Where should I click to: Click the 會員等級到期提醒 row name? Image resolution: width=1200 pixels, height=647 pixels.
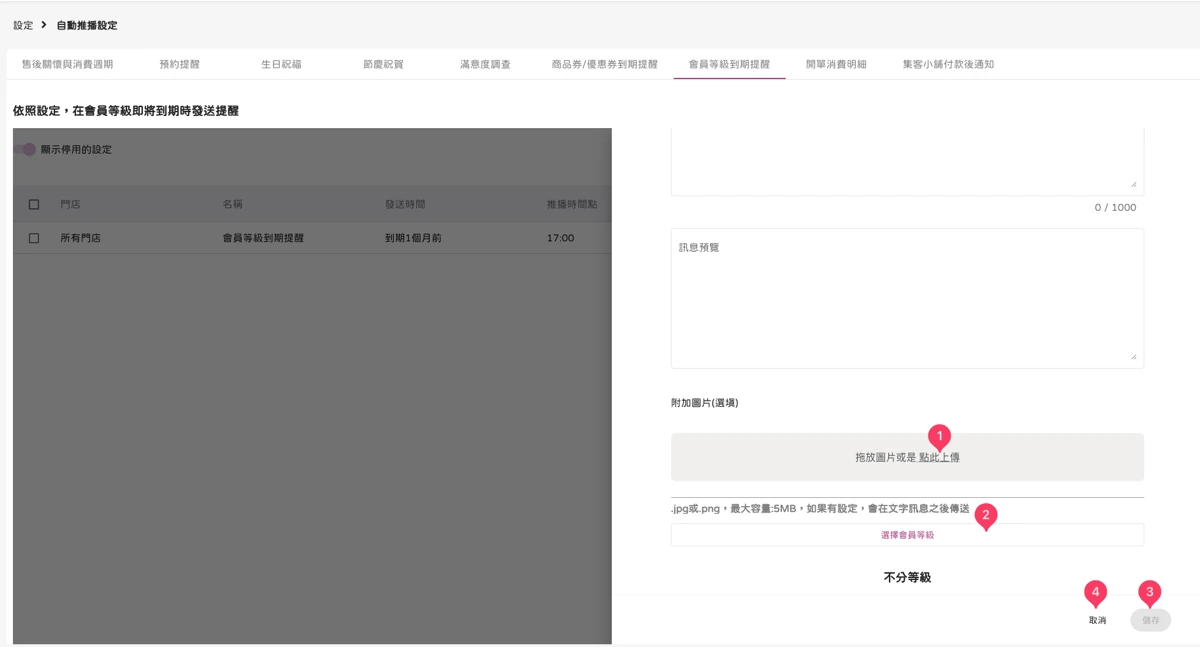[263, 238]
